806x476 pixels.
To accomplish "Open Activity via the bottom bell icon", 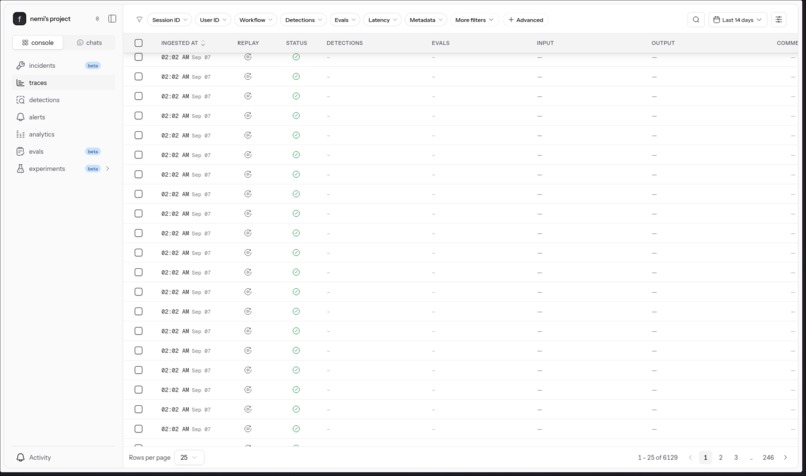I will [x=21, y=457].
